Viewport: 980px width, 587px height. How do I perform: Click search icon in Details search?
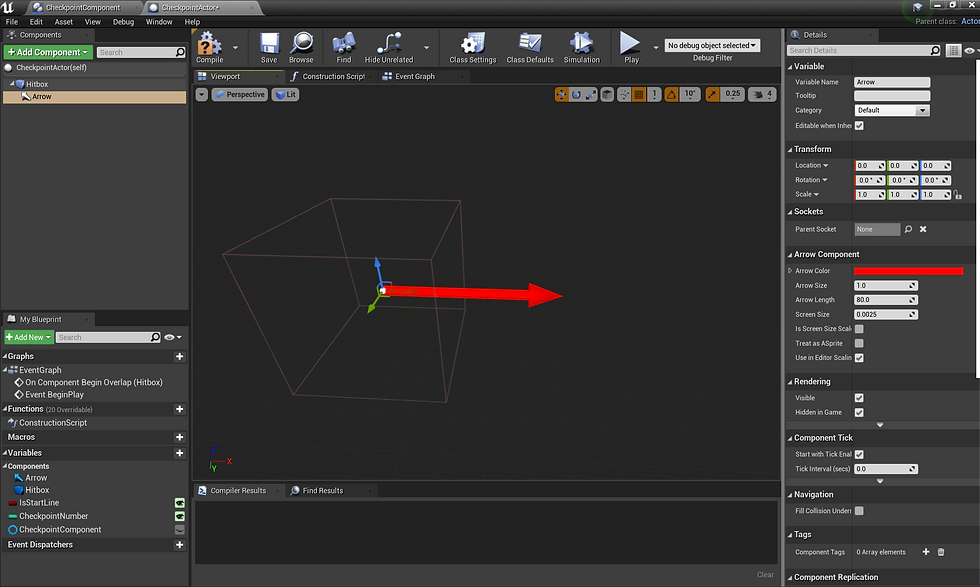click(935, 50)
